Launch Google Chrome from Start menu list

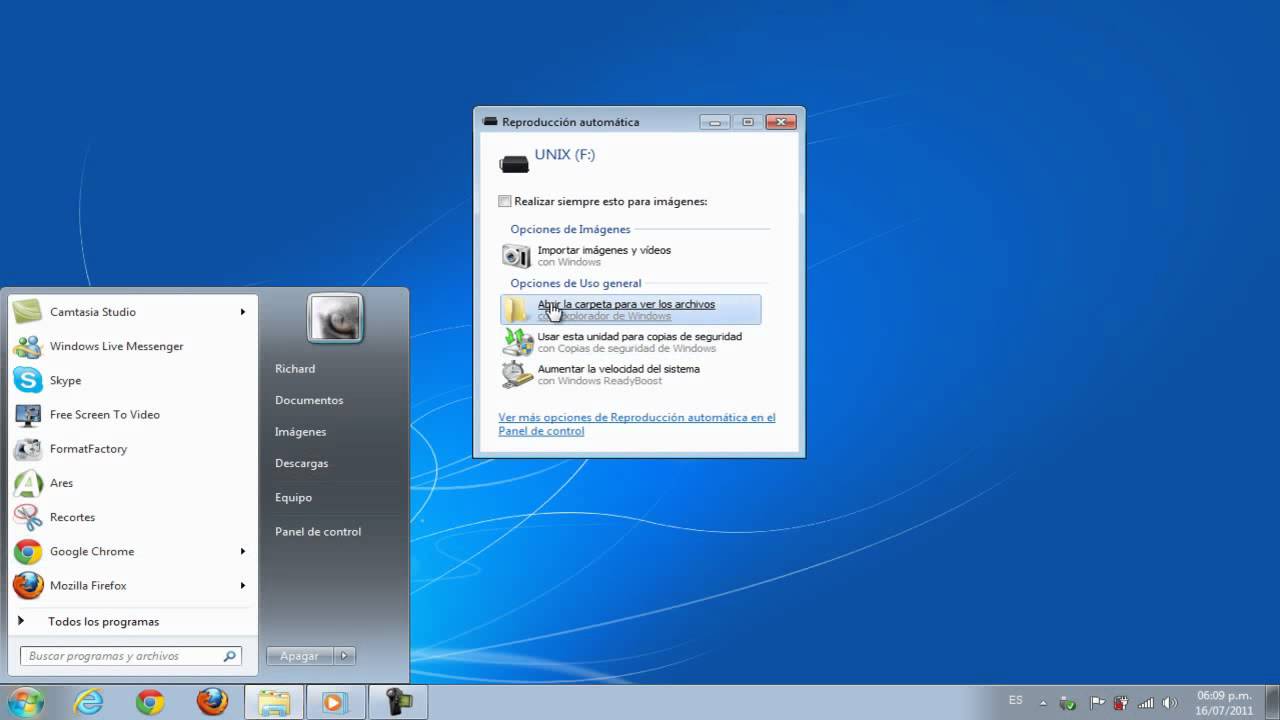tap(131, 551)
